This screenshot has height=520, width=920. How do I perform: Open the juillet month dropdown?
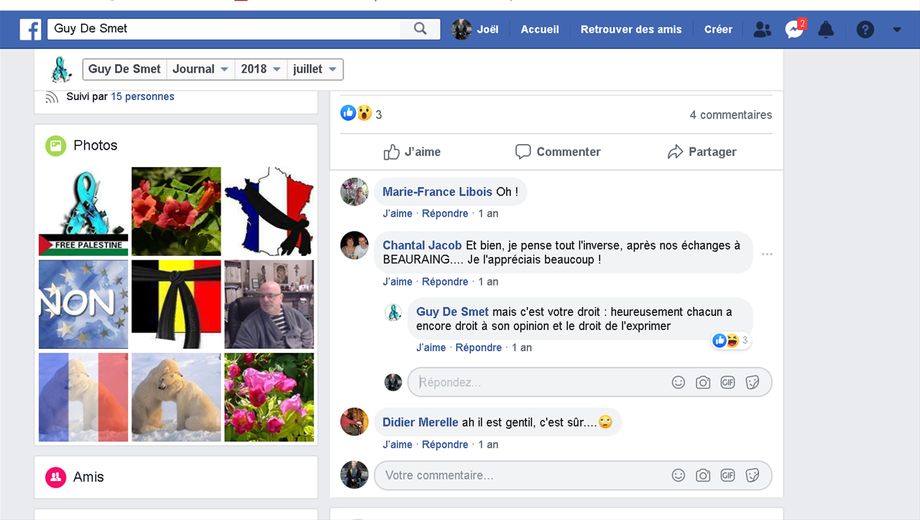(x=314, y=69)
